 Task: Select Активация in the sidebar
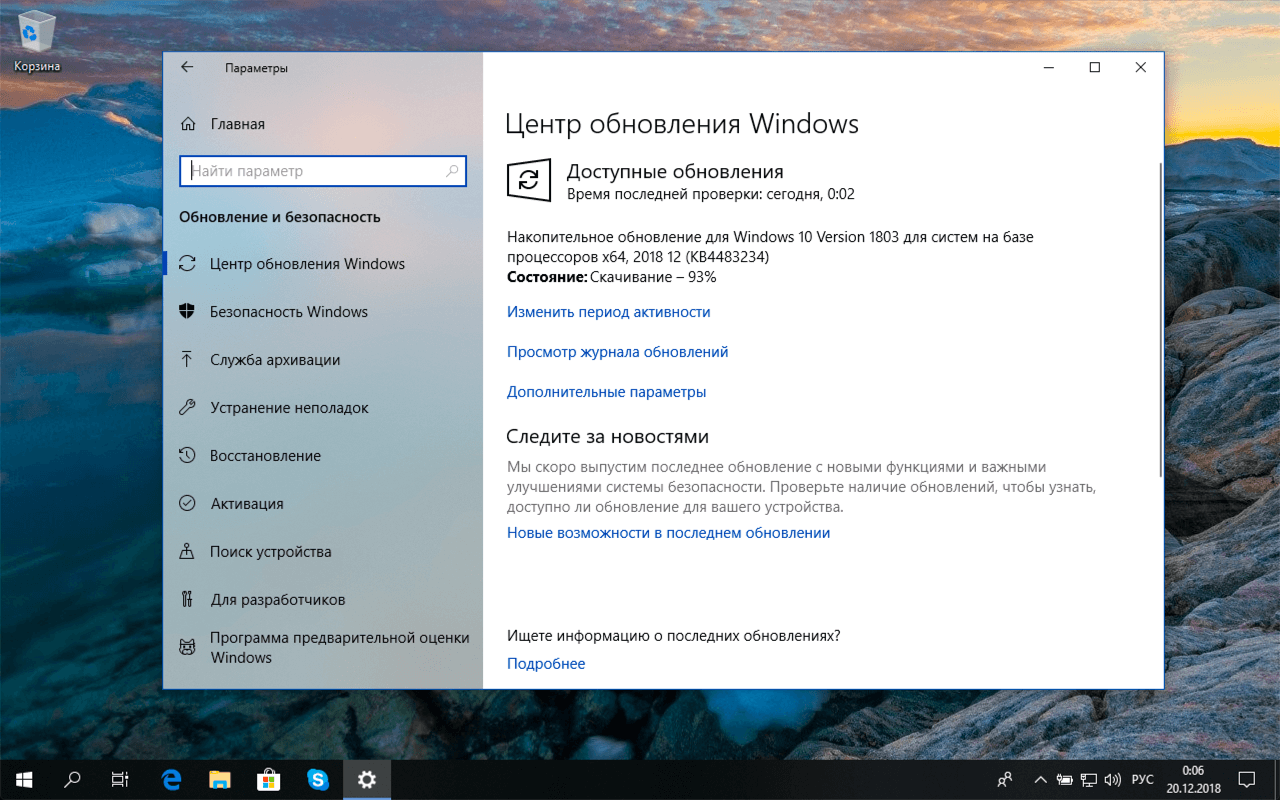point(245,503)
